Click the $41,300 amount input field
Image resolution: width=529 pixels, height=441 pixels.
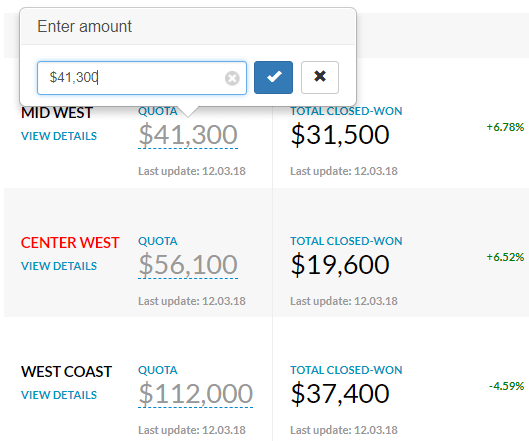click(142, 78)
